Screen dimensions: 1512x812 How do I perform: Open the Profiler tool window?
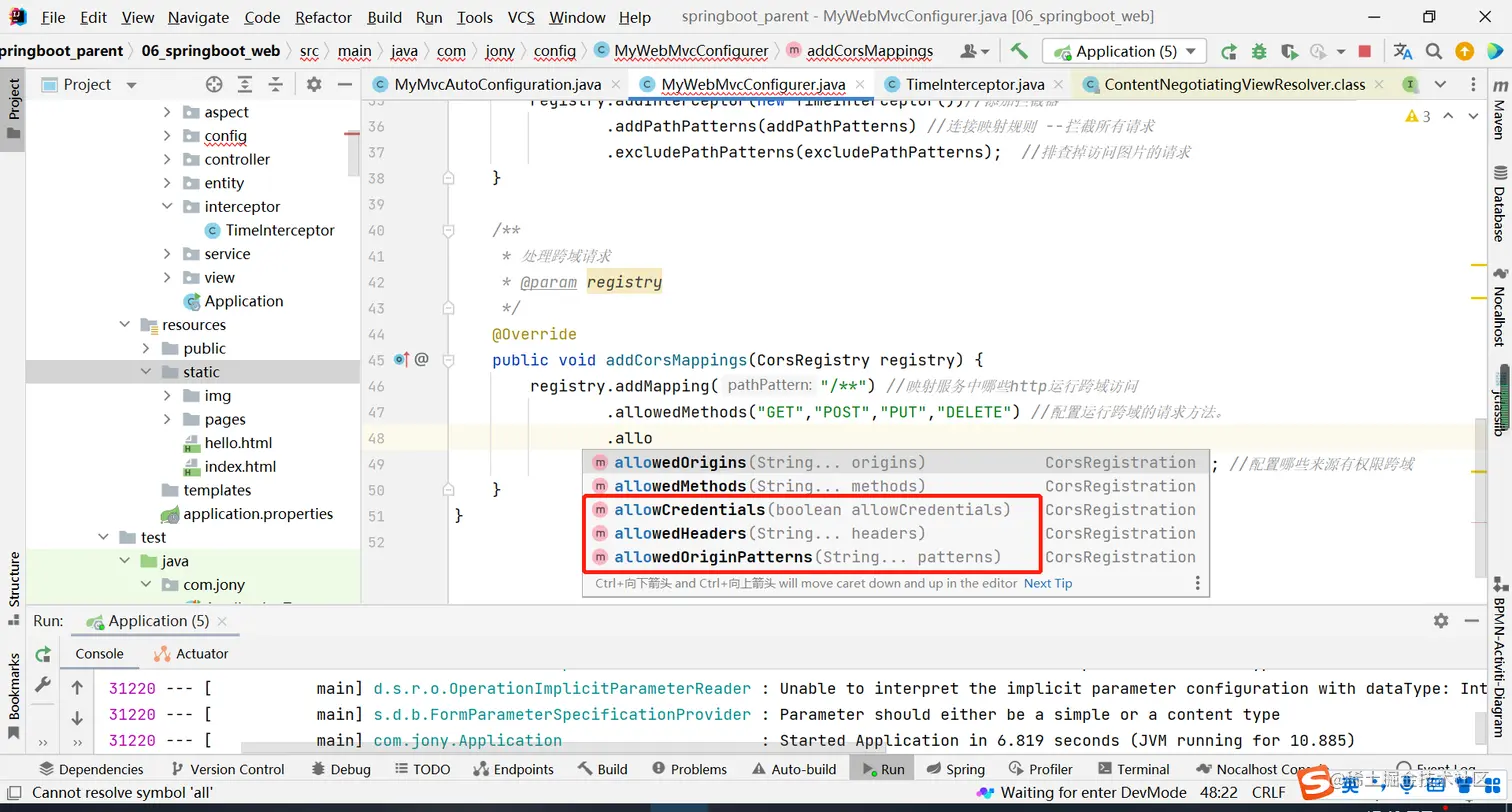click(1041, 769)
